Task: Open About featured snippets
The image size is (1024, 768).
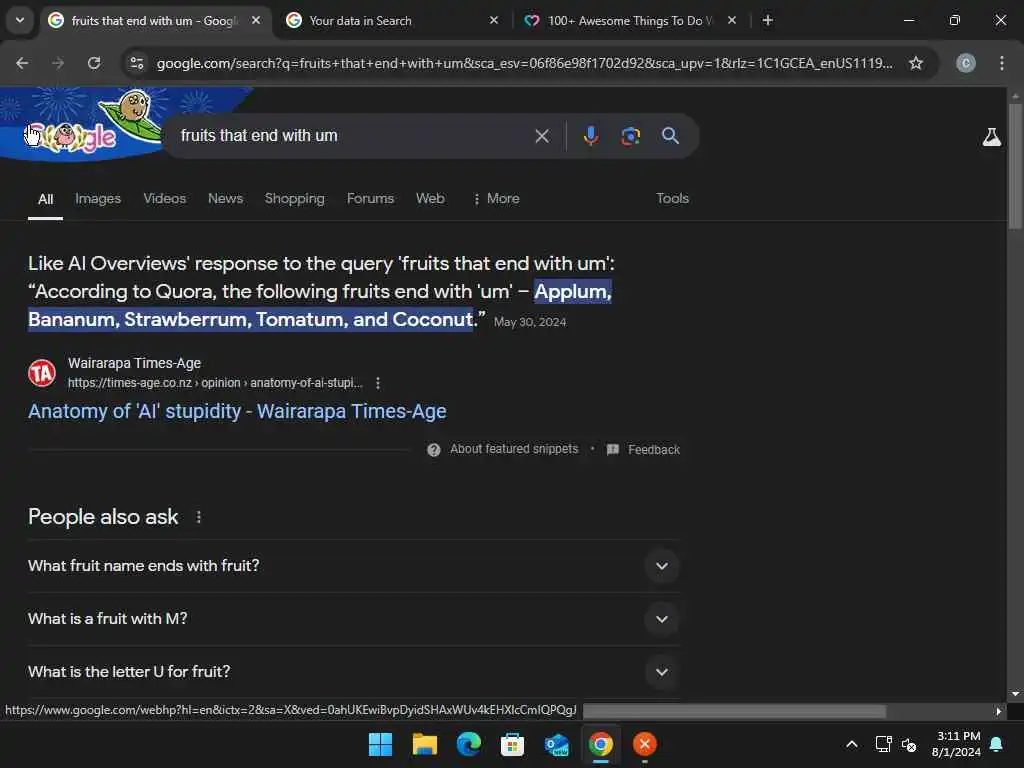Action: click(x=514, y=449)
